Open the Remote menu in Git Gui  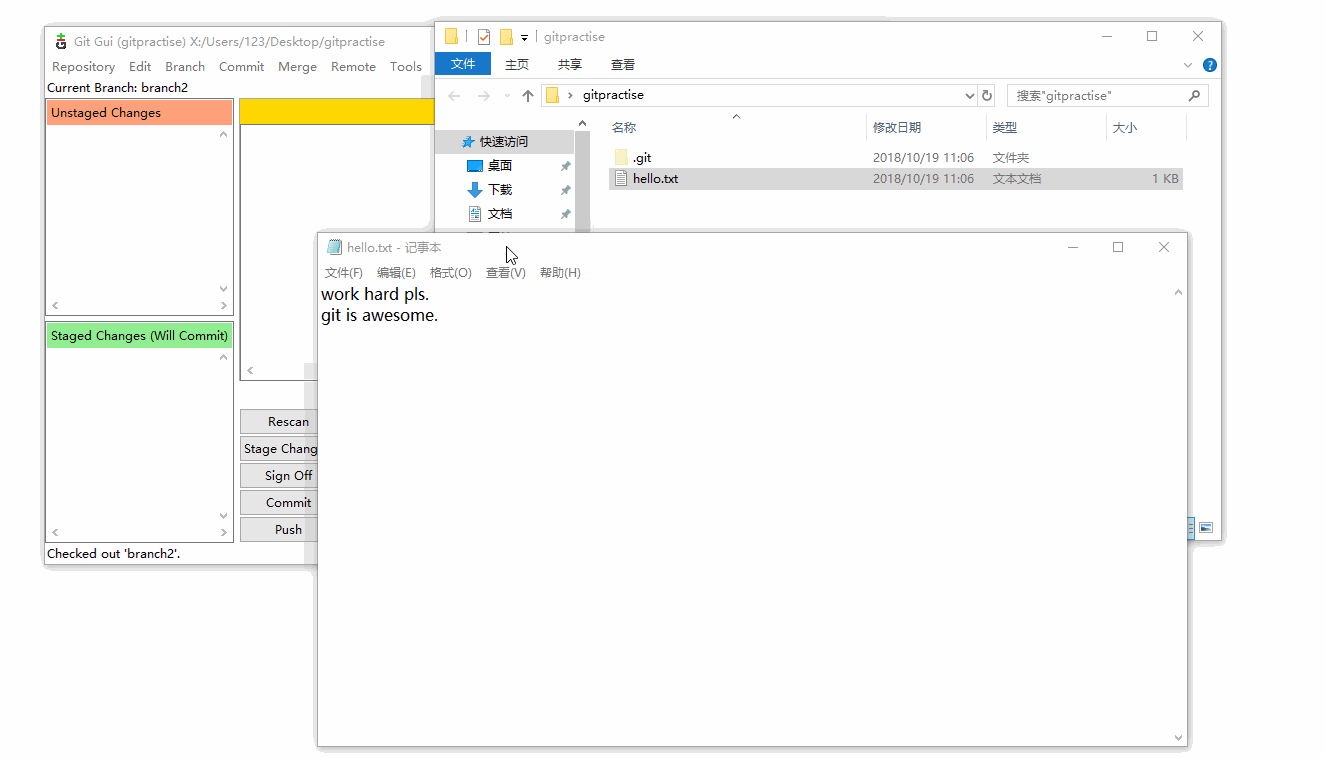pyautogui.click(x=353, y=67)
